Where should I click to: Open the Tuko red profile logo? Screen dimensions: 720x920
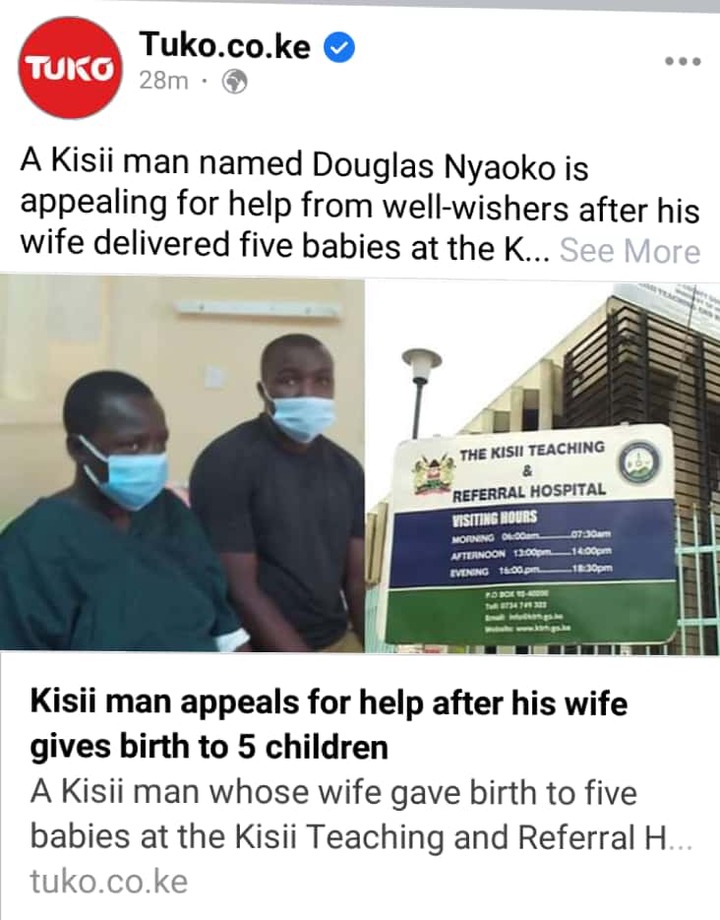tap(71, 67)
